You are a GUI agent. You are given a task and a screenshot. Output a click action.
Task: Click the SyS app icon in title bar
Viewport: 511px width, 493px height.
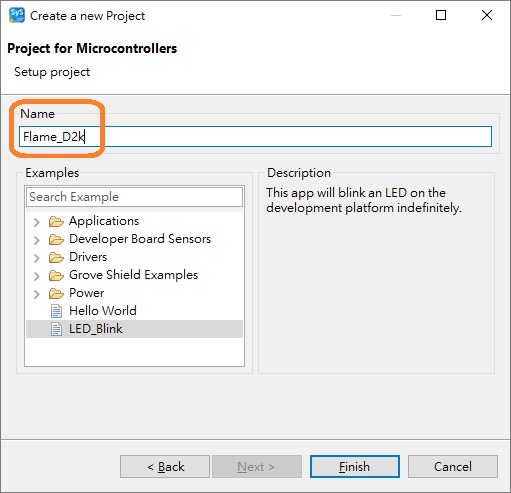pos(17,15)
